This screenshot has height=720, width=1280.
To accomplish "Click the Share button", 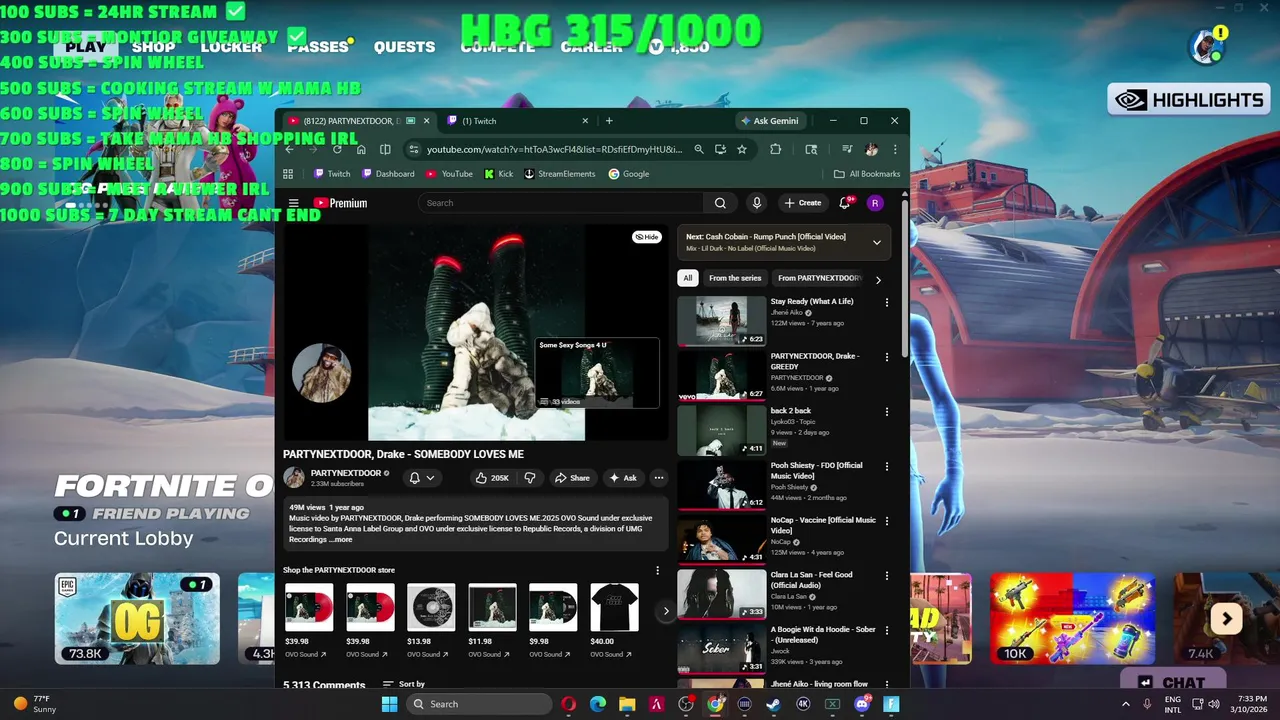I will (572, 478).
